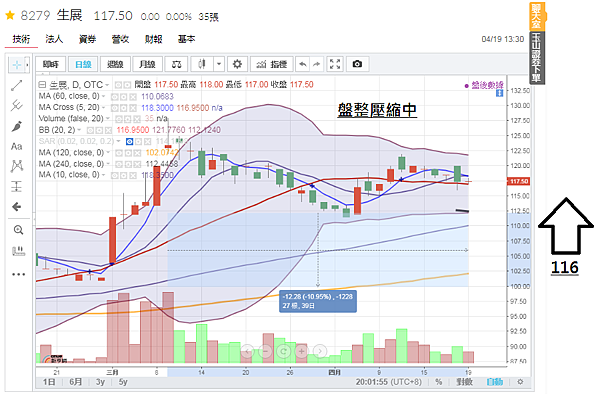This screenshot has height=400, width=600.
Task: Set range to 5y
Action: [123, 382]
